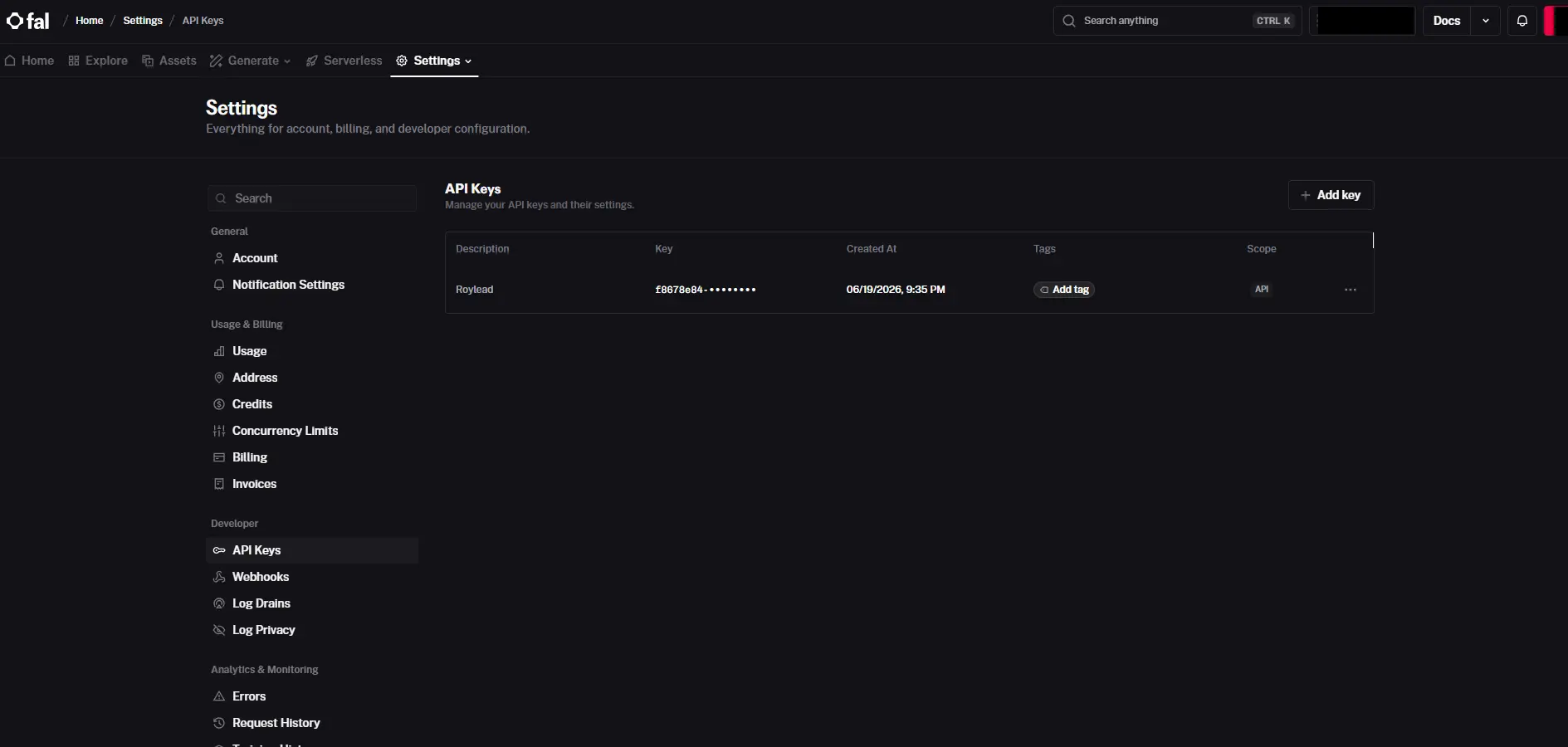Click the Serverless rocket icon
The image size is (1568, 747).
tap(312, 61)
